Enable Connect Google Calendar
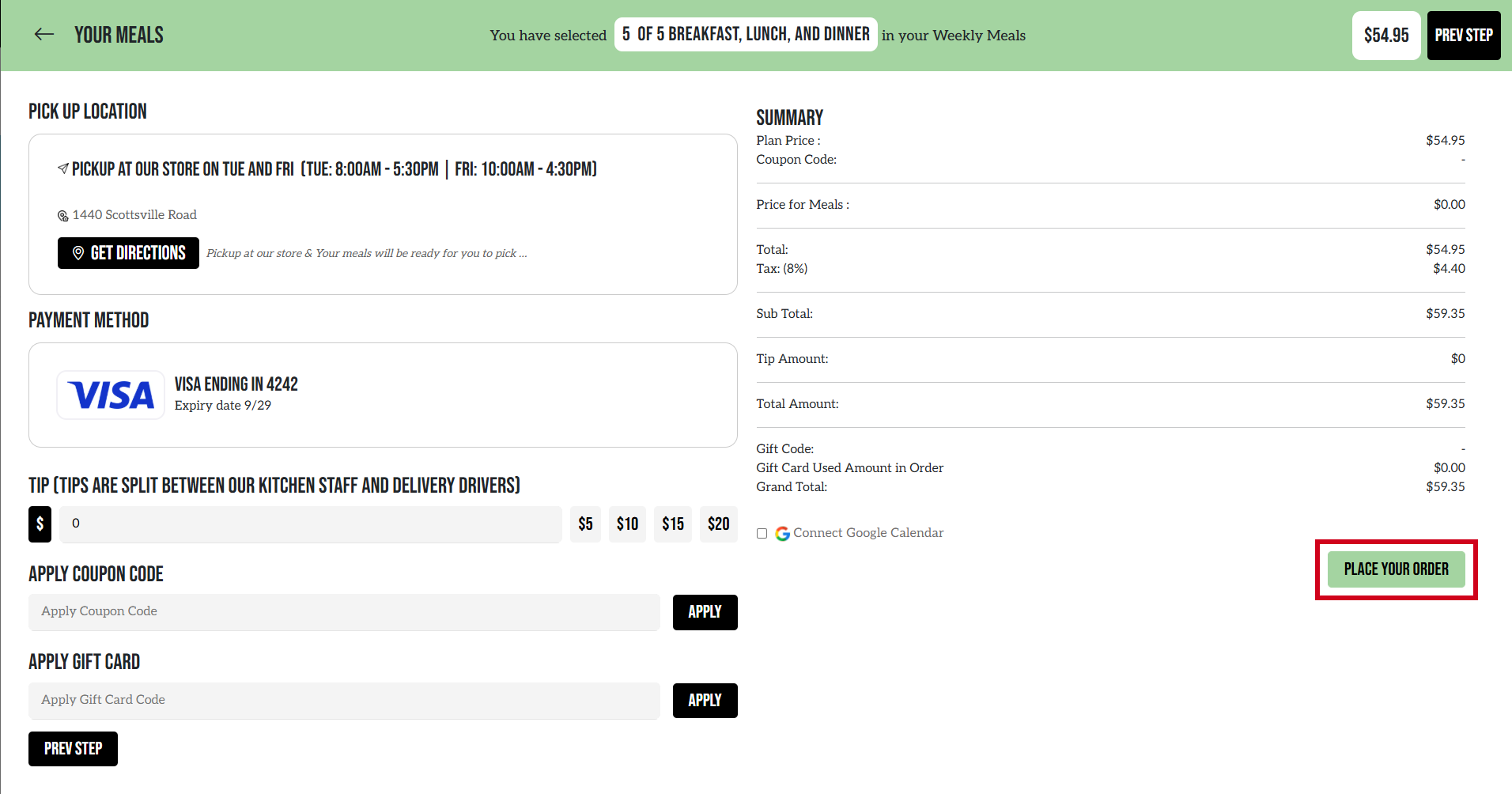This screenshot has height=794, width=1512. pos(762,533)
